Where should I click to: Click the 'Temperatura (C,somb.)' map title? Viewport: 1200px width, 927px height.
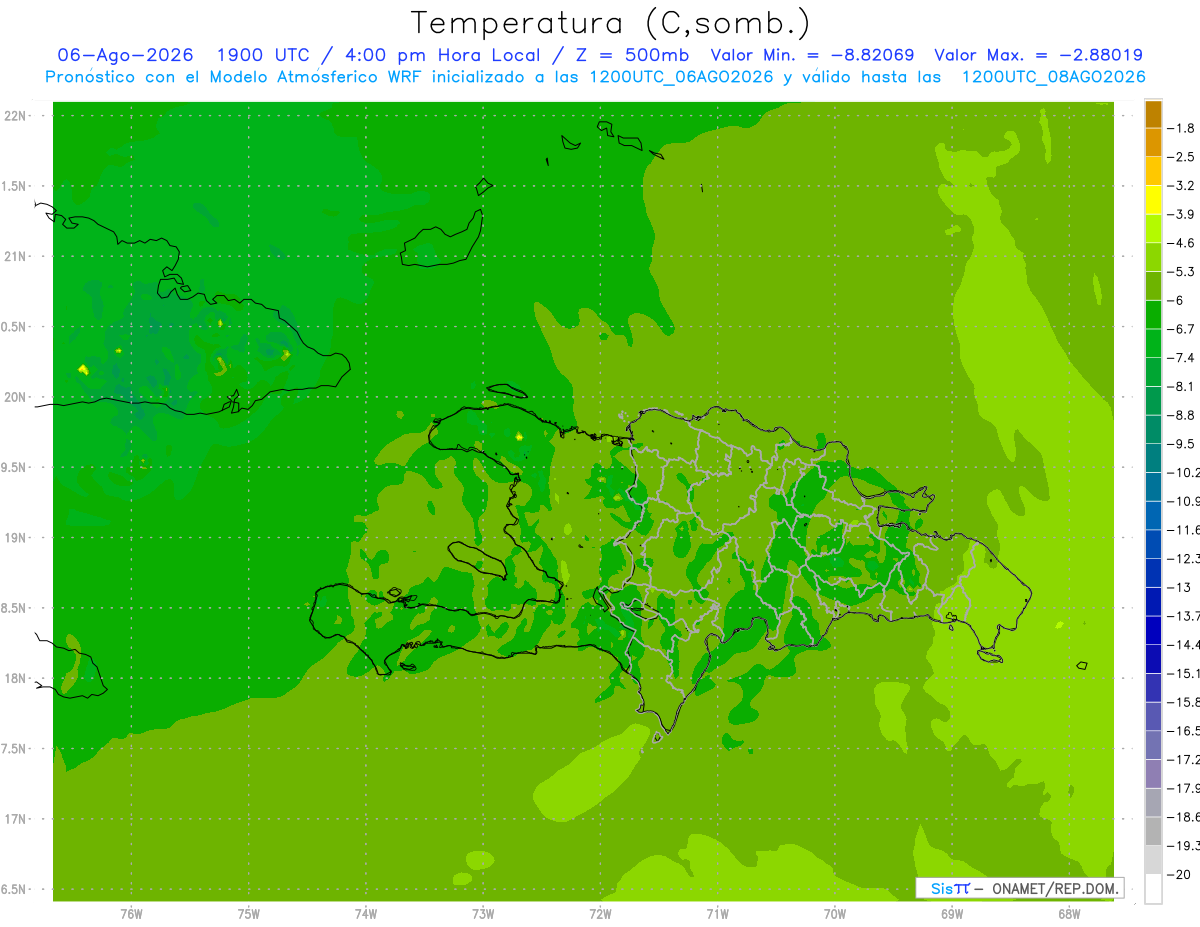click(610, 23)
